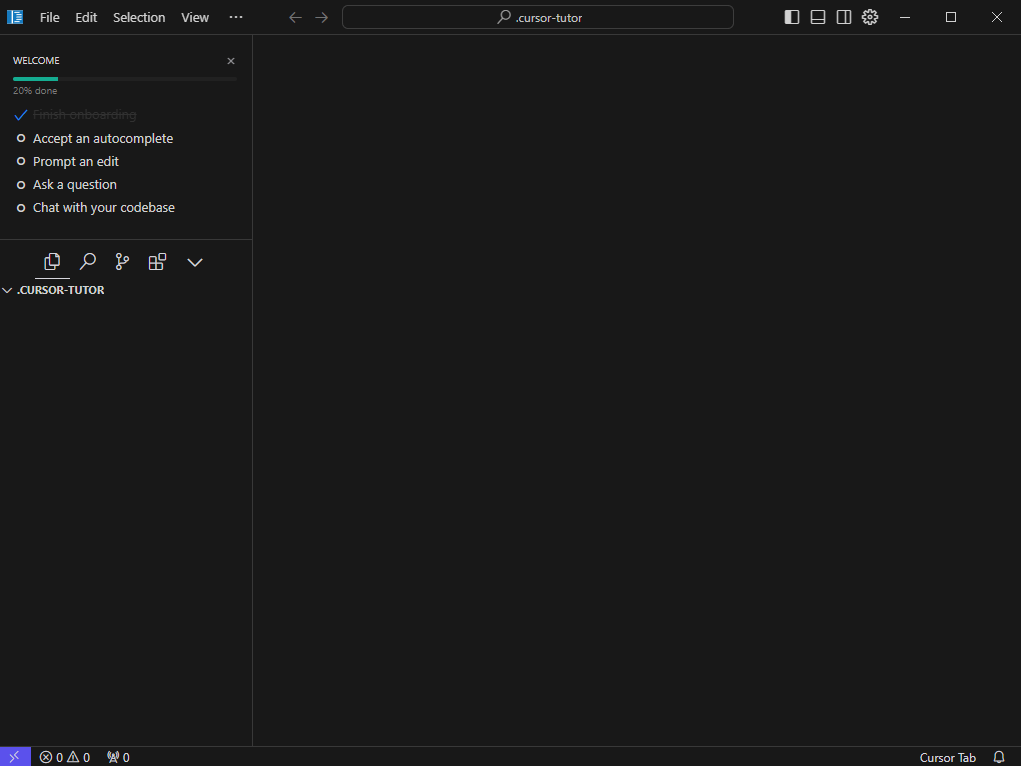Open errors and warnings count in status bar
This screenshot has width=1021, height=766.
coord(64,758)
